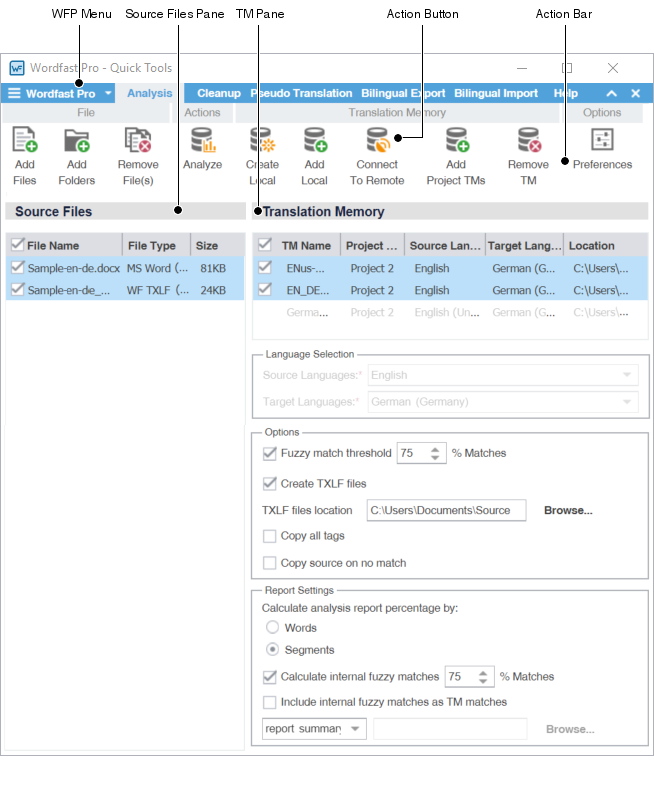The height and width of the screenshot is (786, 654).
Task: Click the 81KB size cell
Action: [x=213, y=268]
